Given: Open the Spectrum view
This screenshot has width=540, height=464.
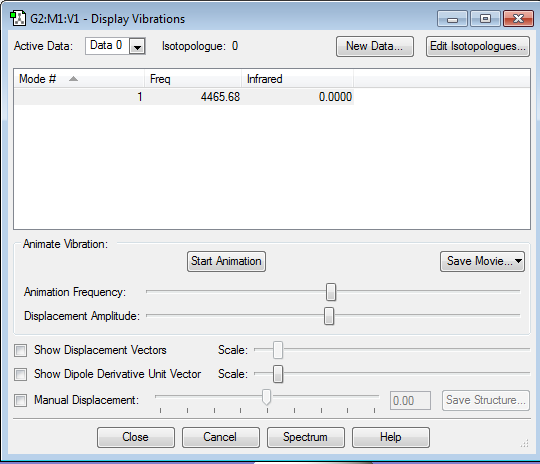Looking at the screenshot, I should point(305,437).
